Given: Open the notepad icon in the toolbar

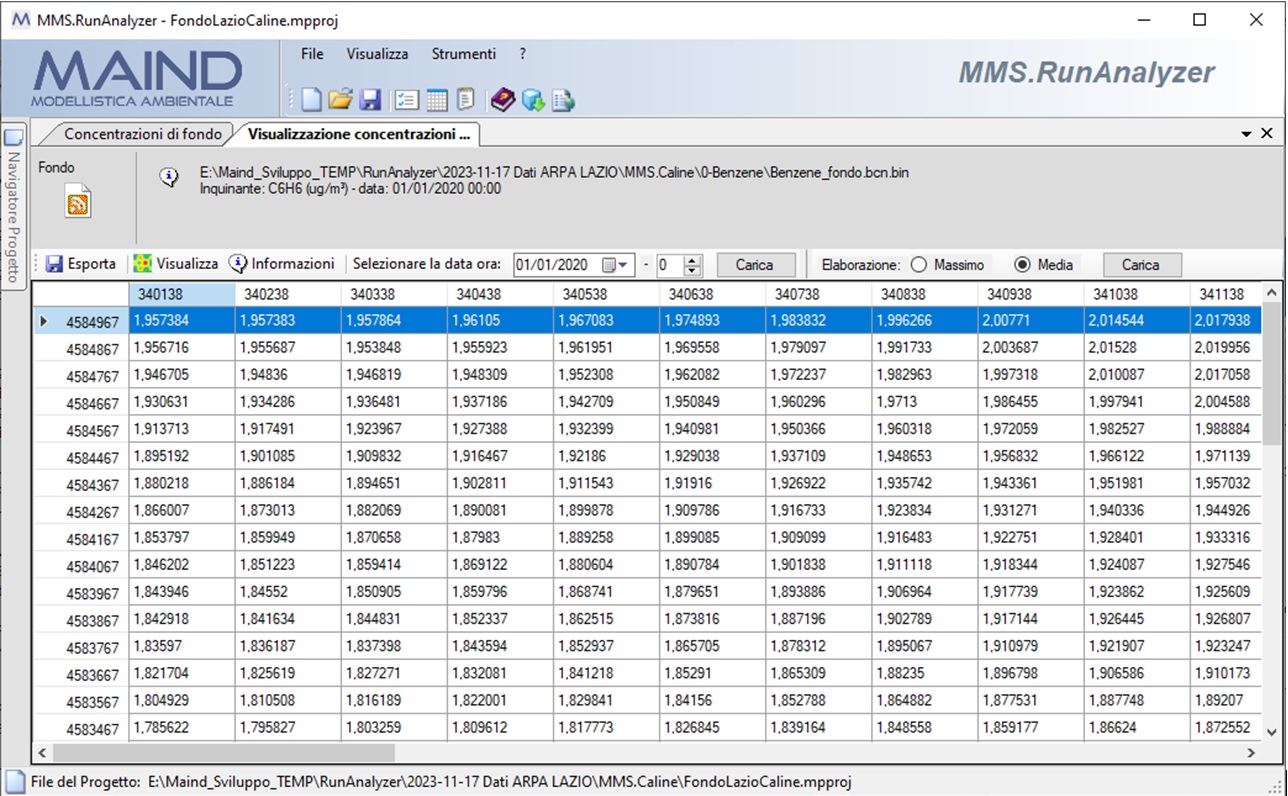Looking at the screenshot, I should point(465,99).
